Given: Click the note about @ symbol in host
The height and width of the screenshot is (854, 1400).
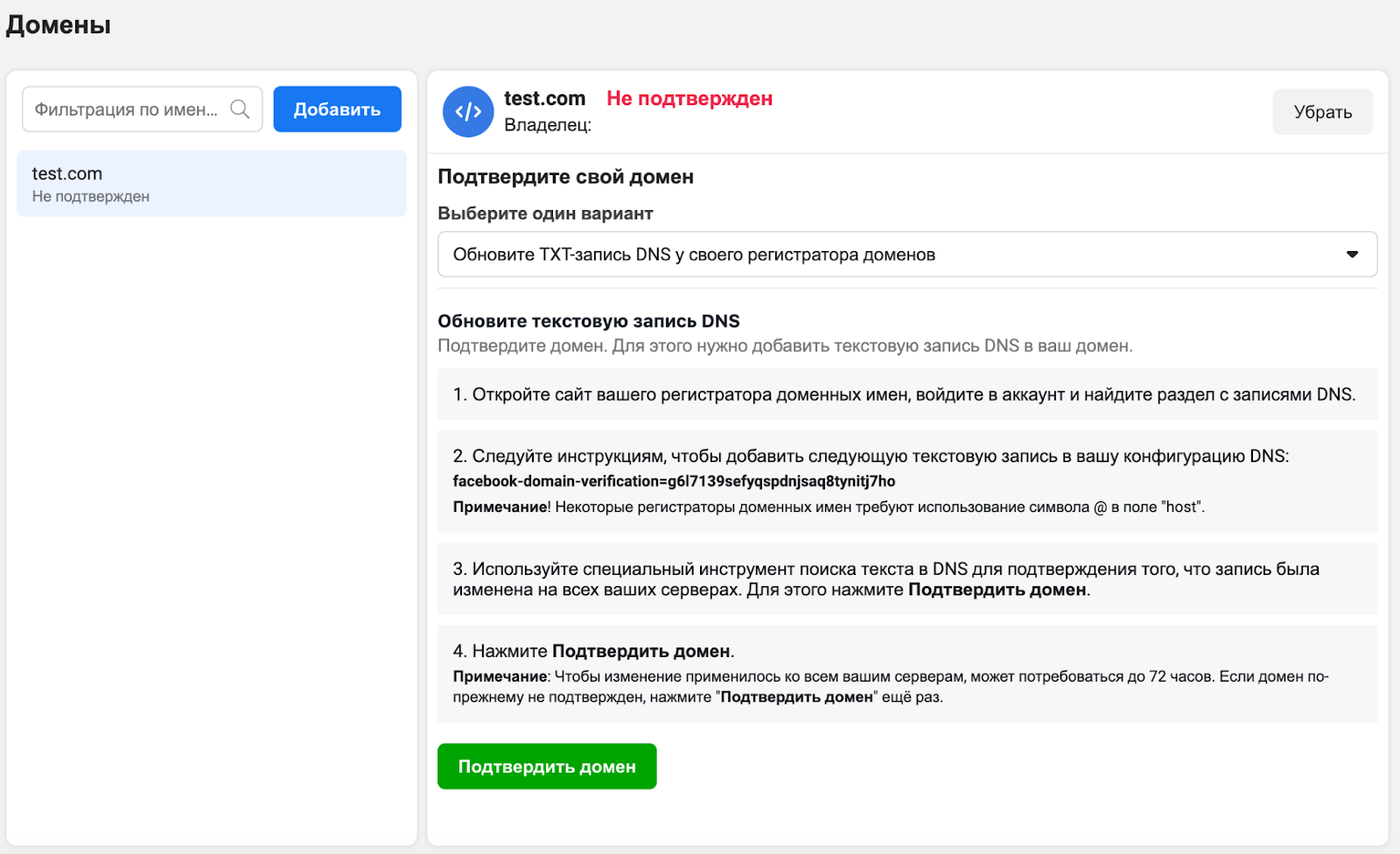Looking at the screenshot, I should (828, 507).
